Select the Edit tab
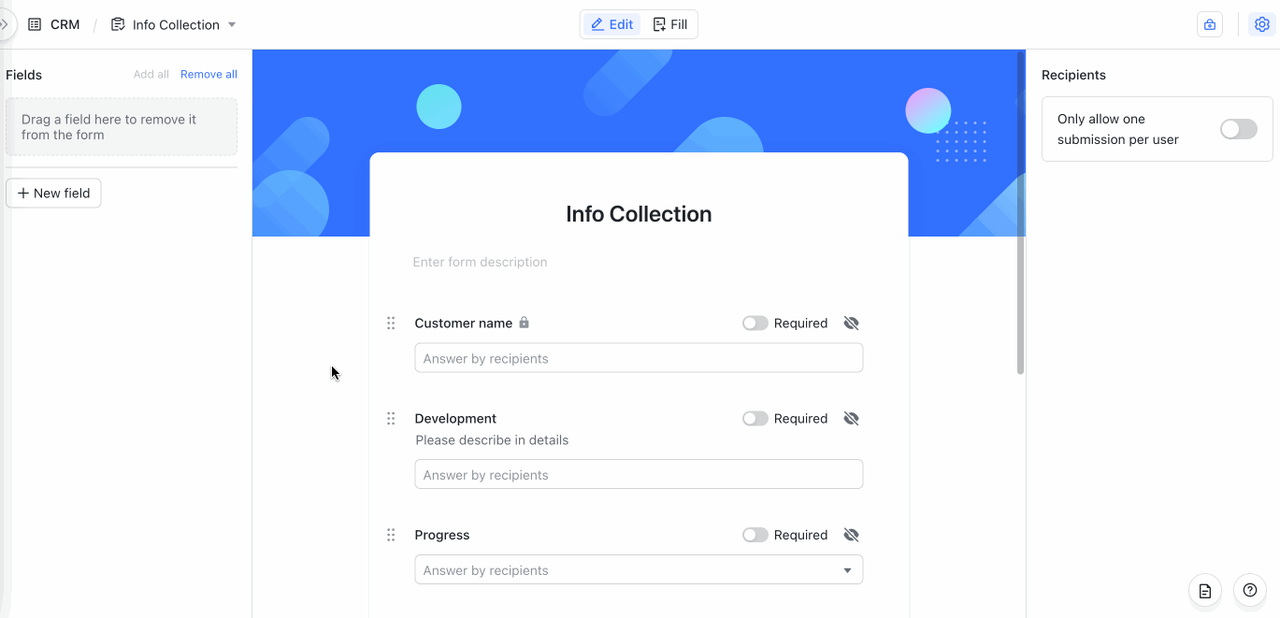The width and height of the screenshot is (1280, 618). point(611,24)
